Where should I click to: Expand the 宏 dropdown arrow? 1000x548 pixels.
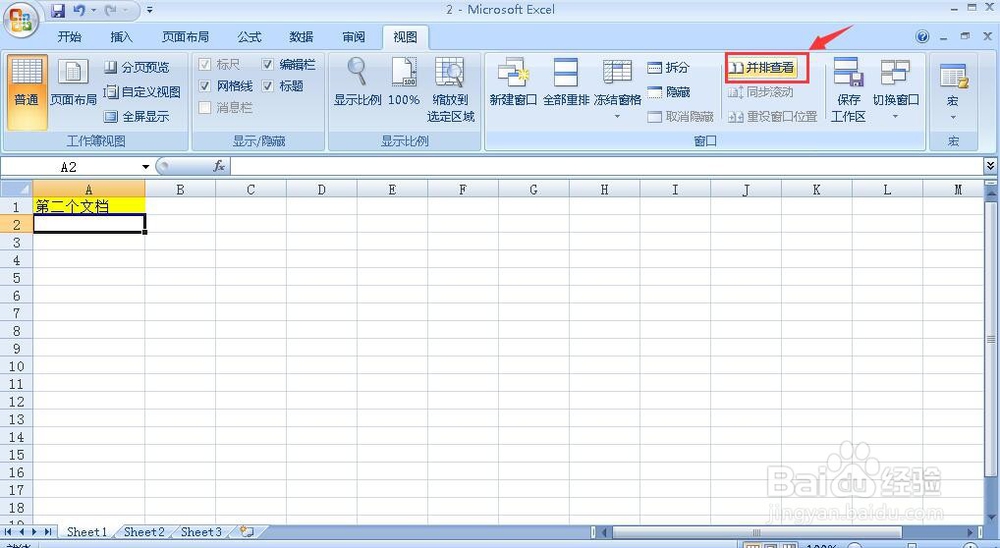953,117
